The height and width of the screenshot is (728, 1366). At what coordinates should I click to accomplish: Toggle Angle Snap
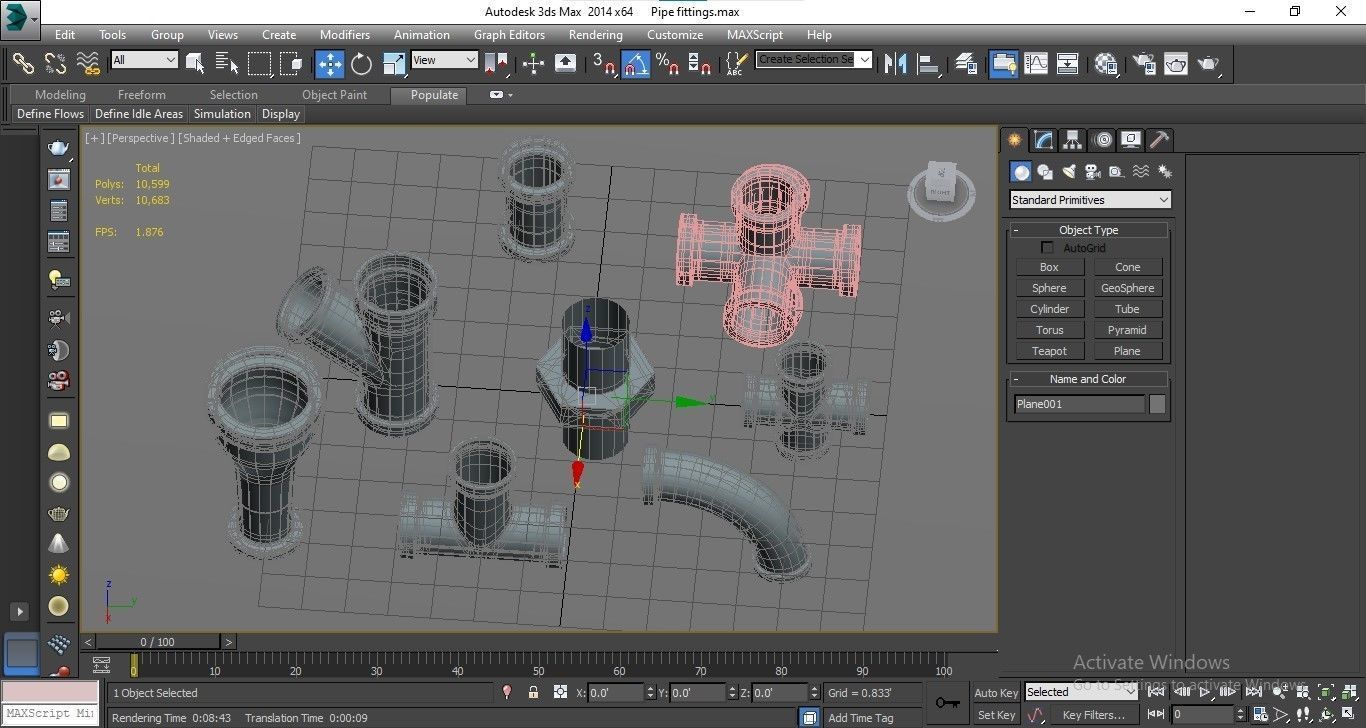point(636,64)
